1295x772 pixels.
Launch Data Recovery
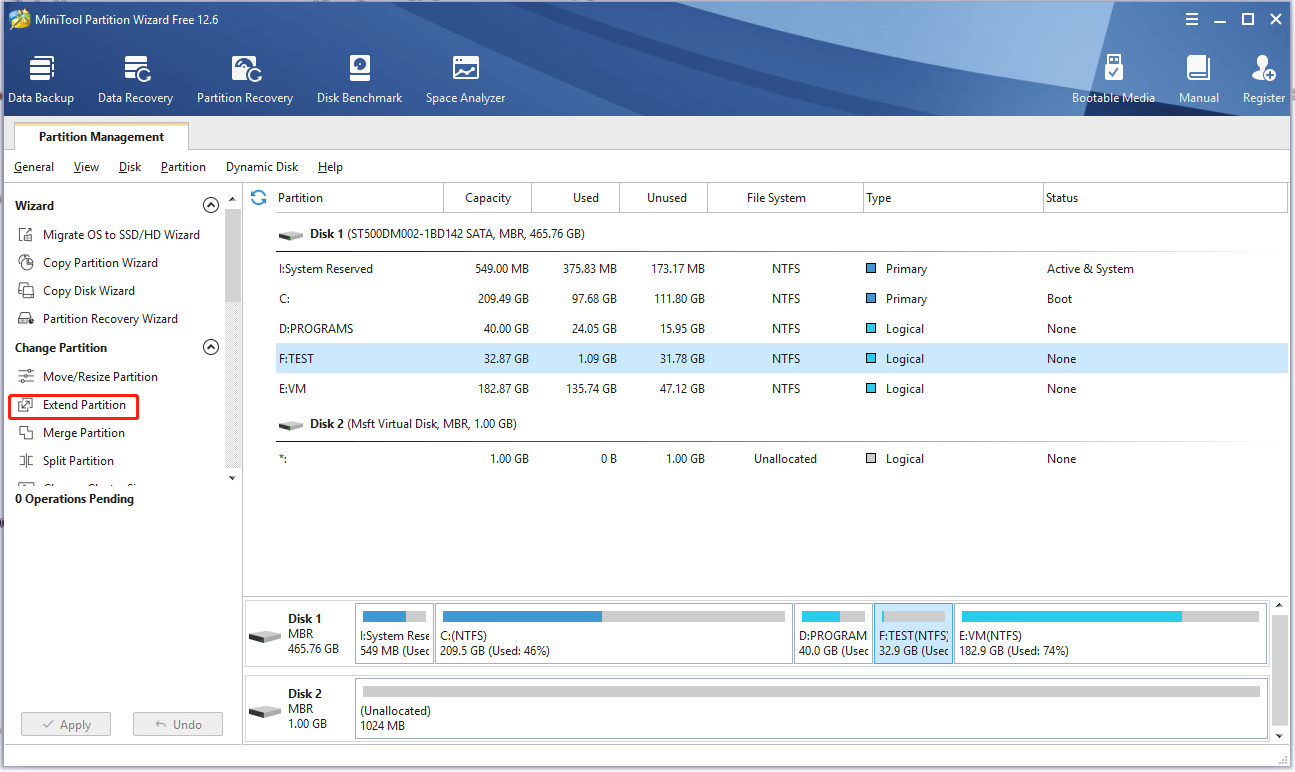135,80
